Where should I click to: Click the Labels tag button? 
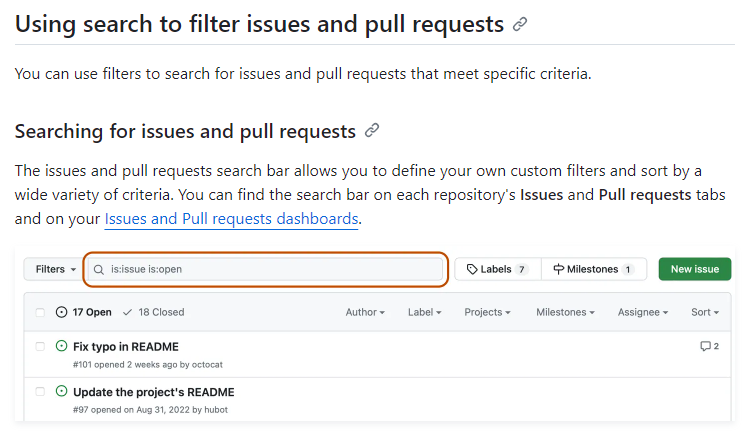click(x=497, y=269)
